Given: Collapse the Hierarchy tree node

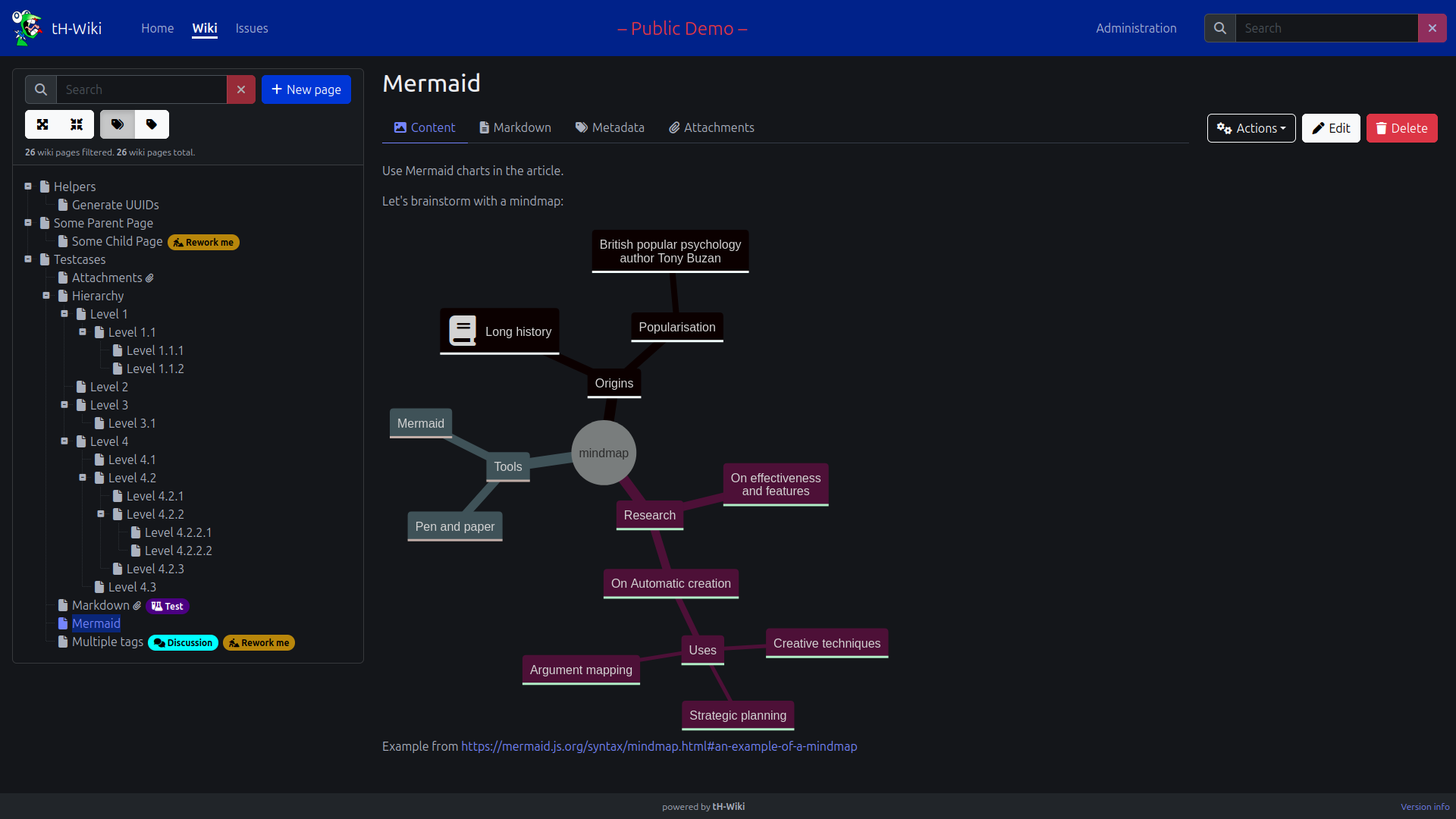Looking at the screenshot, I should click(46, 296).
